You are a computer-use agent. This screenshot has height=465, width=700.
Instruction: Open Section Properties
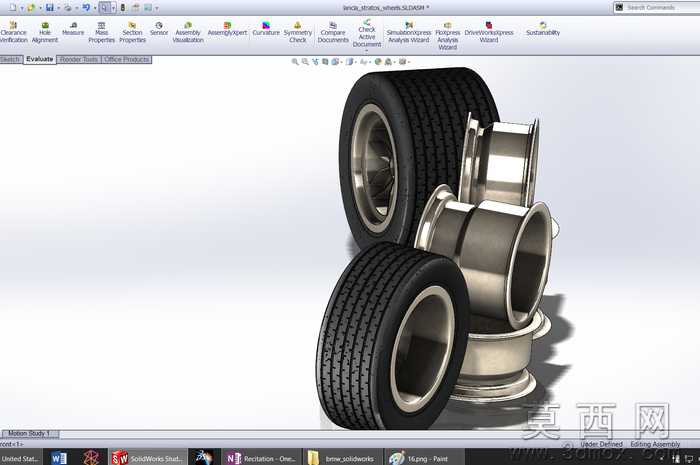132,33
